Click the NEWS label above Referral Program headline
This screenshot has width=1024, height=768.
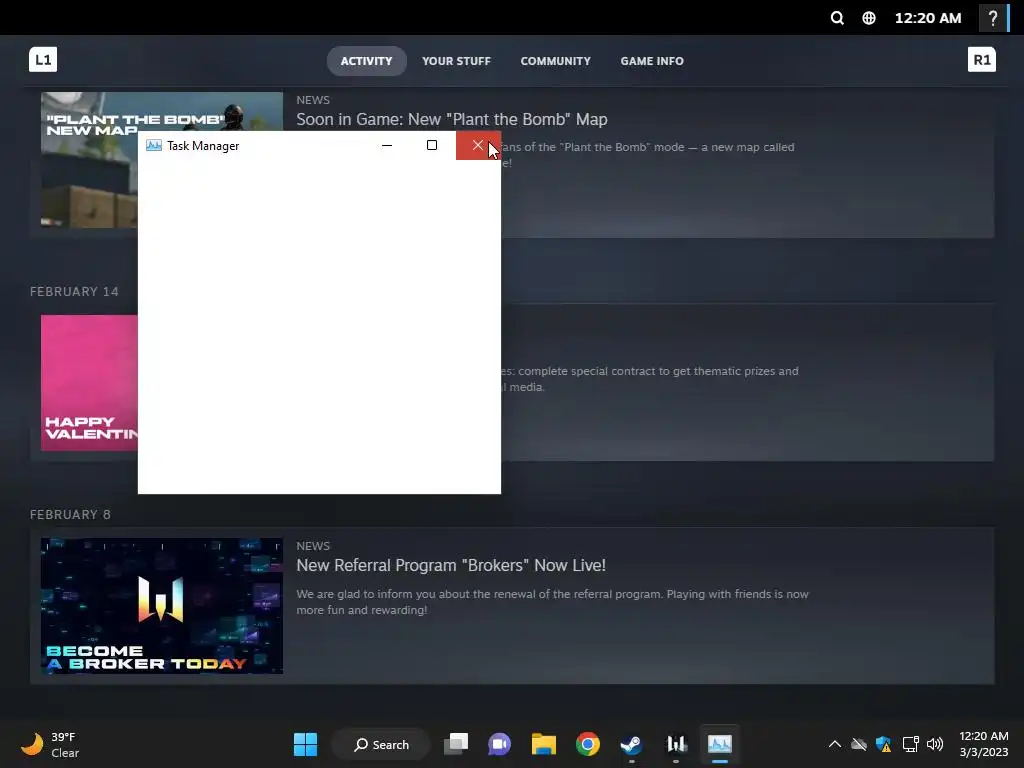click(x=313, y=546)
